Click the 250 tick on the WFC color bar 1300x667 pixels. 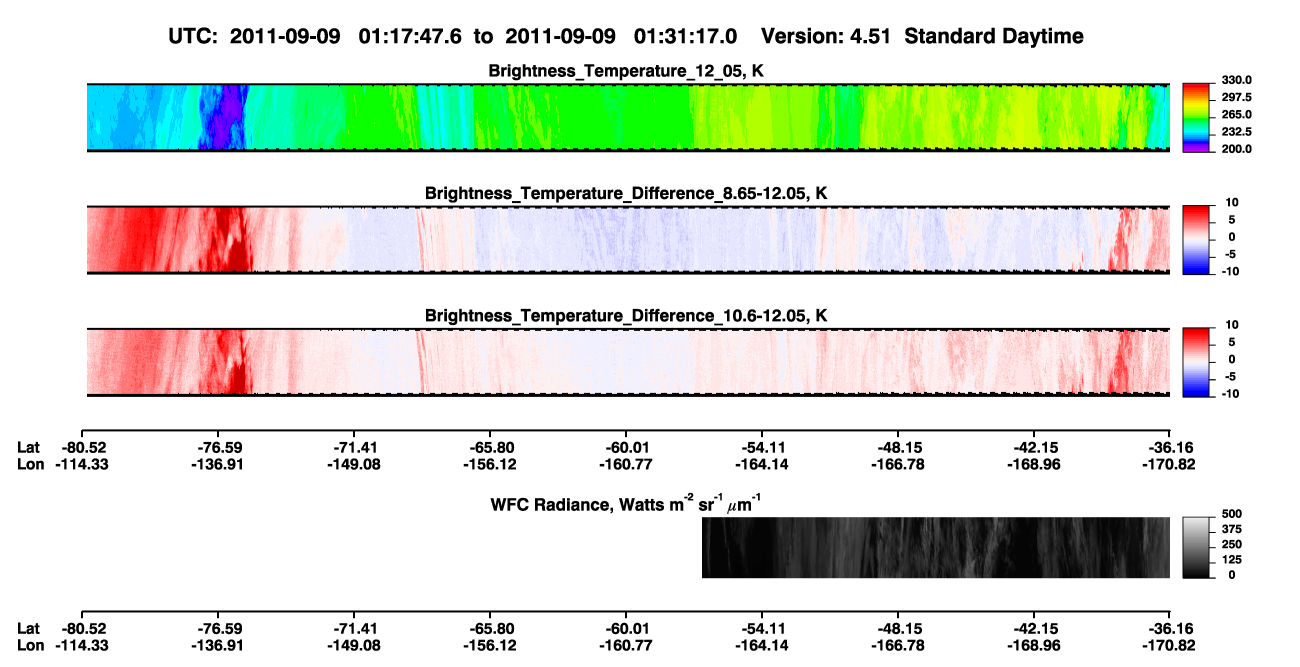pyautogui.click(x=1233, y=543)
